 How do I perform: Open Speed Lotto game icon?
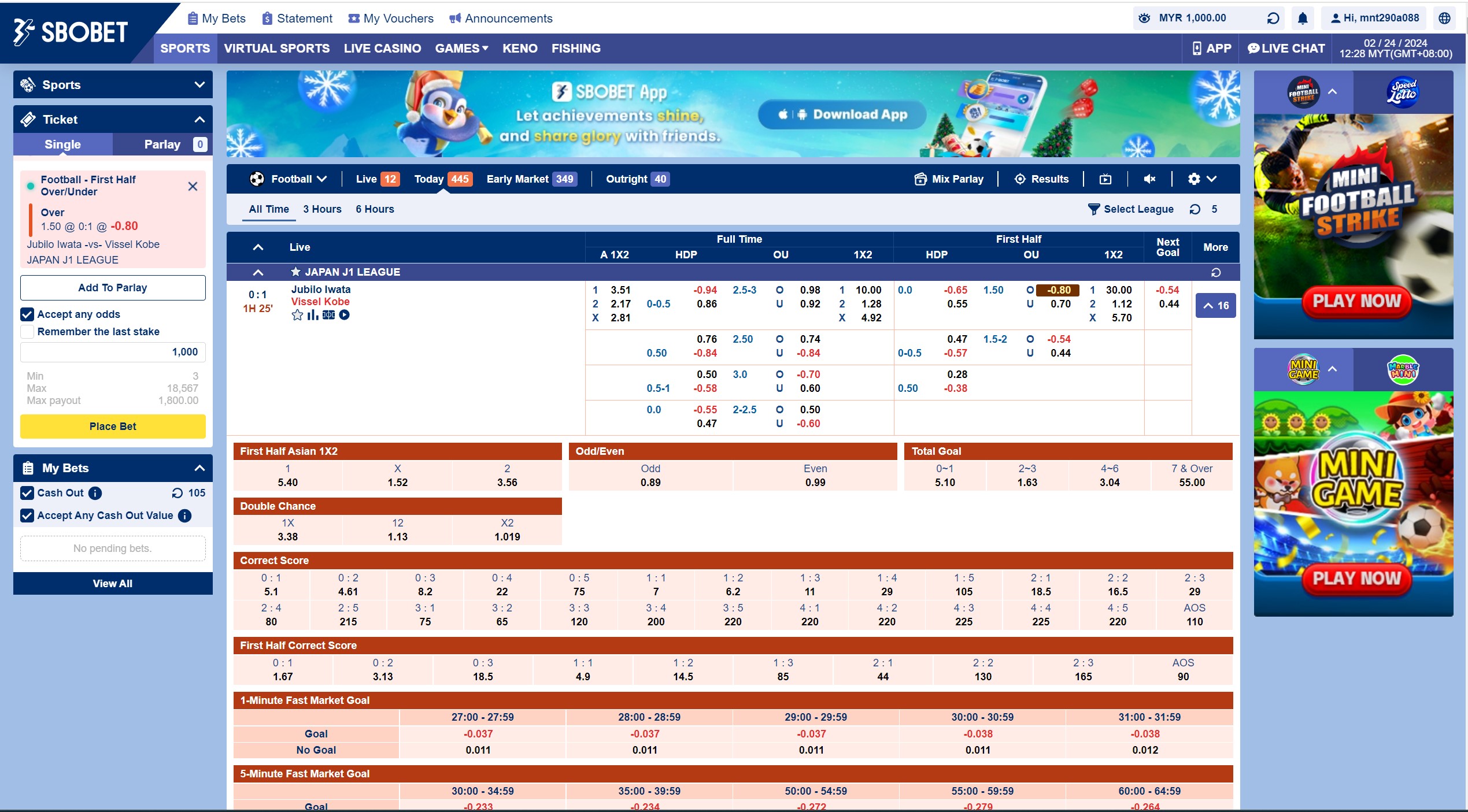pyautogui.click(x=1403, y=92)
